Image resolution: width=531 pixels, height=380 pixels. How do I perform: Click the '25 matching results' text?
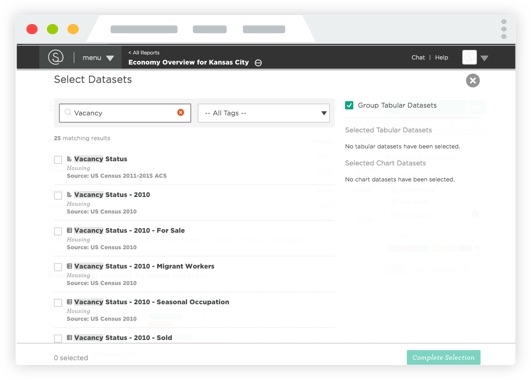coord(82,138)
